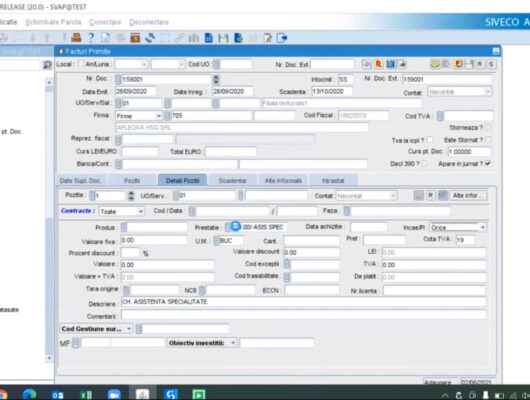Click the magnifier search icon in left panel
This screenshot has width=530, height=400.
pyautogui.click(x=47, y=65)
